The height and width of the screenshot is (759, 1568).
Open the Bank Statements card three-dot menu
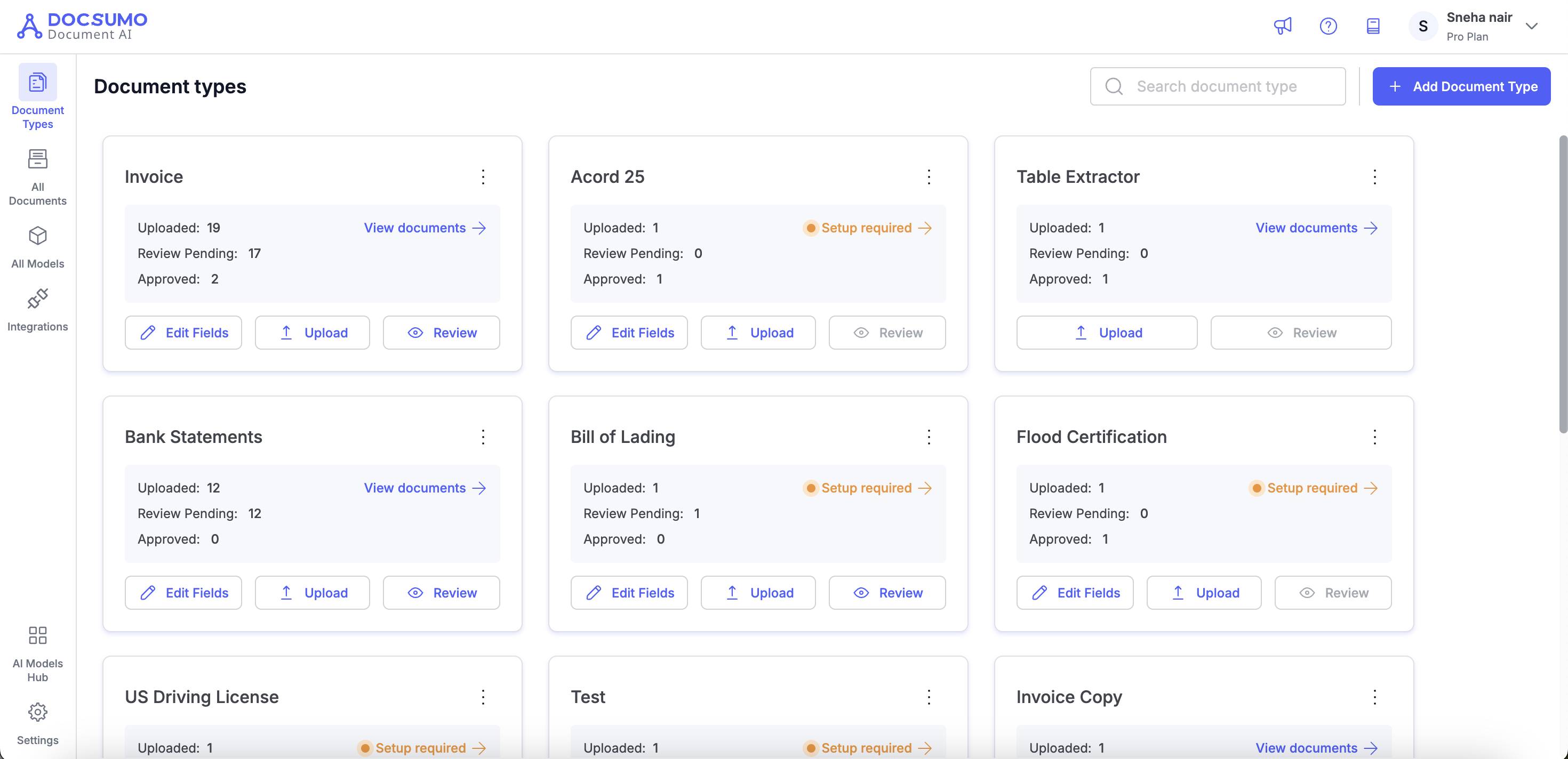pyautogui.click(x=483, y=437)
